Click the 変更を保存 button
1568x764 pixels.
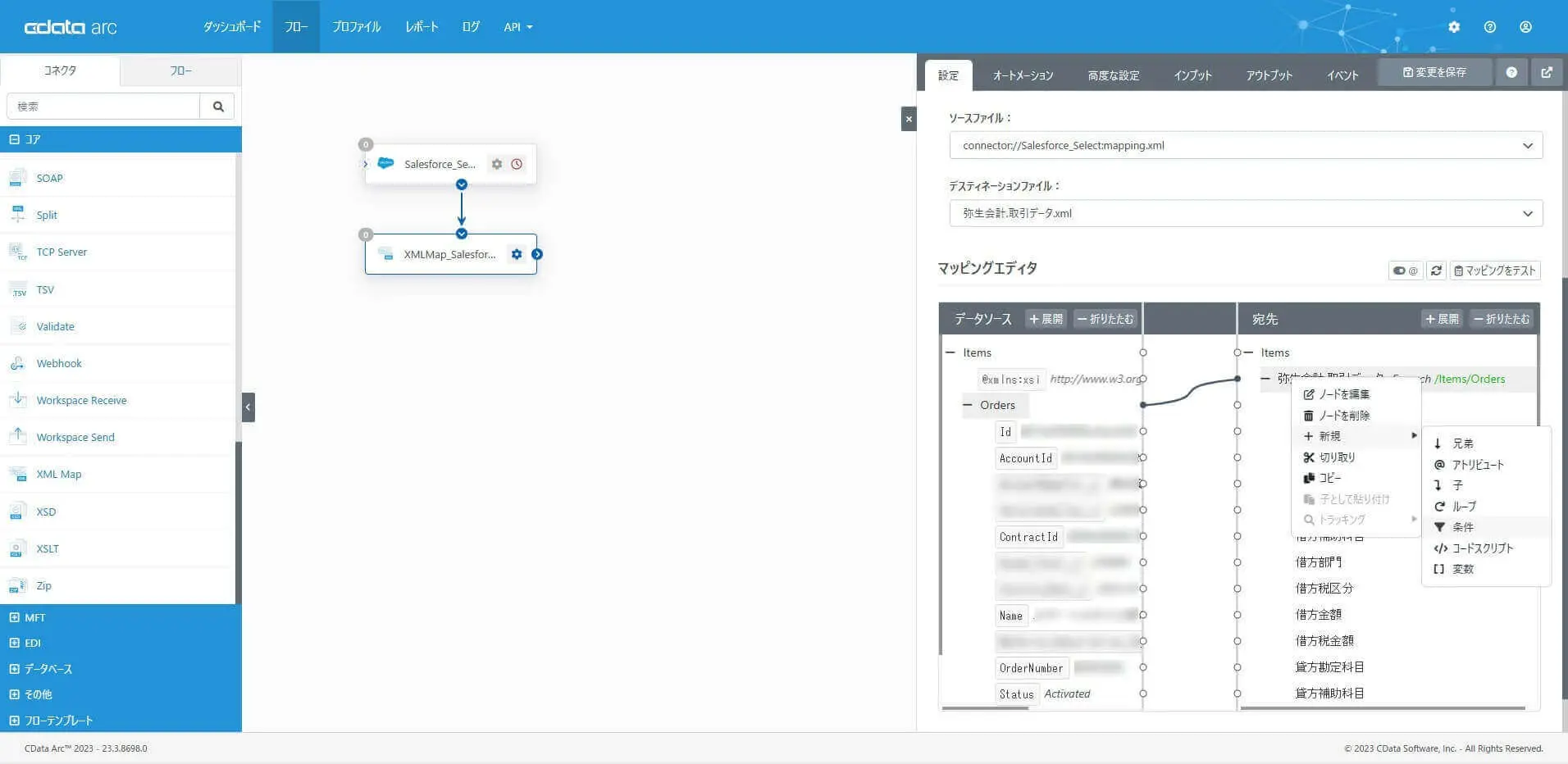tap(1435, 73)
